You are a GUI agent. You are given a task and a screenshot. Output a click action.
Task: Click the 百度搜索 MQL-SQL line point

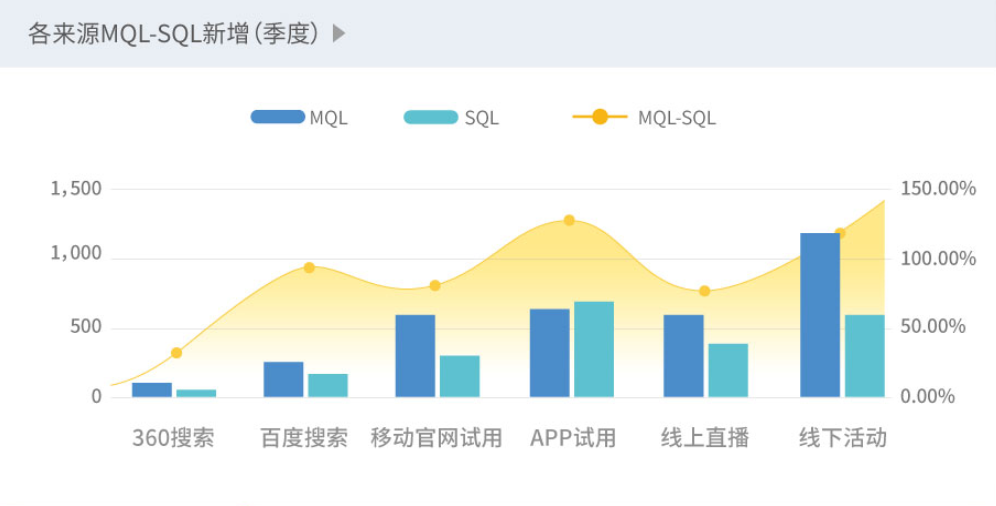click(x=309, y=268)
